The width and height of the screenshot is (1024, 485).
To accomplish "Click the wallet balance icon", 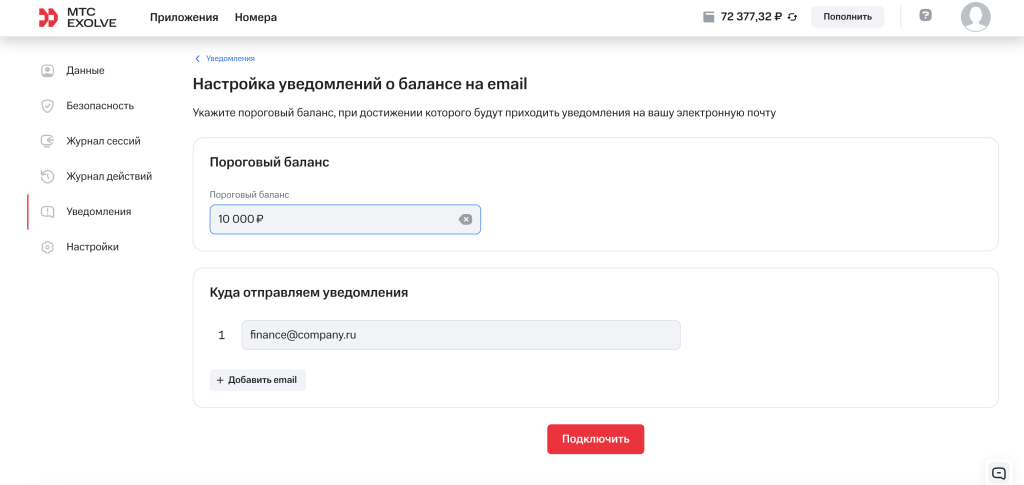I will (x=709, y=18).
